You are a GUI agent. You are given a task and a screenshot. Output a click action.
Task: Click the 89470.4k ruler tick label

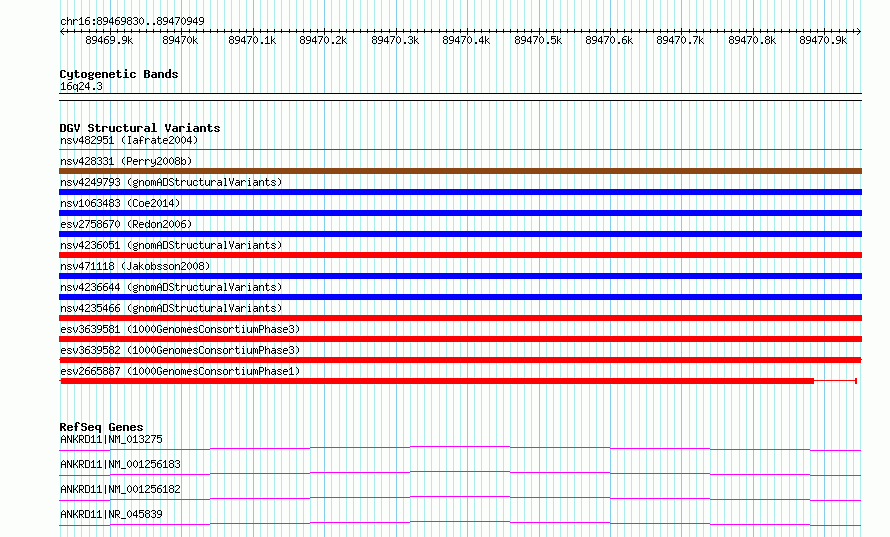click(466, 40)
